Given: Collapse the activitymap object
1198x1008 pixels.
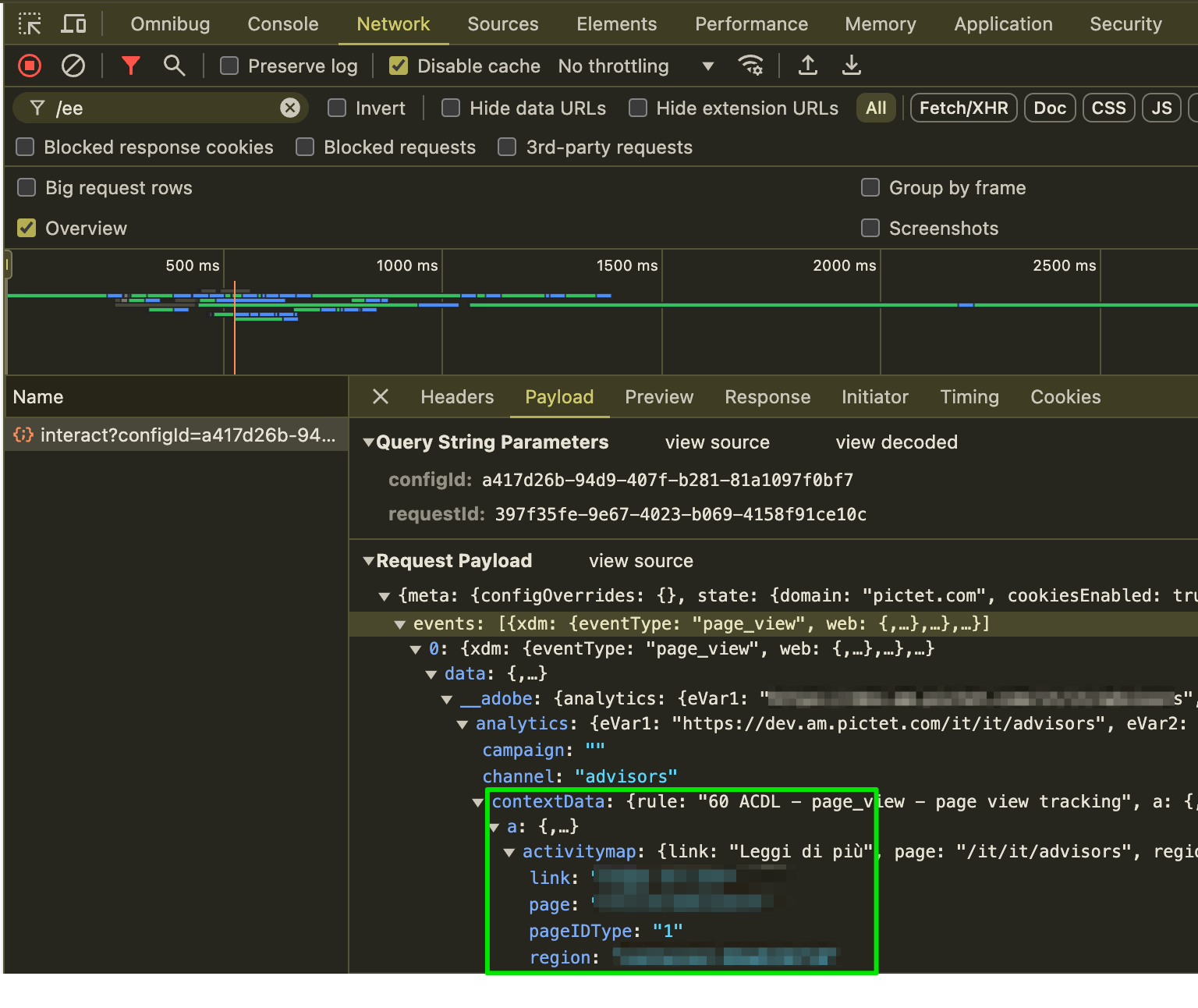Looking at the screenshot, I should (x=510, y=852).
